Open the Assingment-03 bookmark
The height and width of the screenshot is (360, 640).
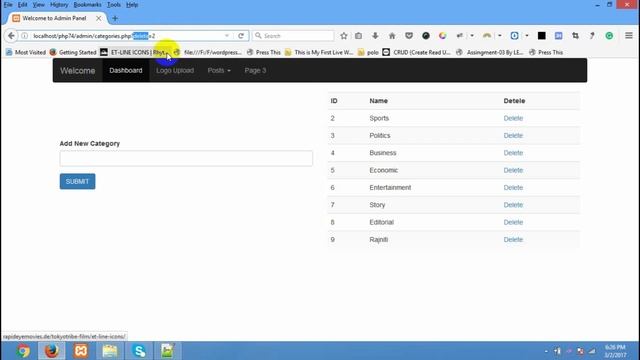coord(490,52)
